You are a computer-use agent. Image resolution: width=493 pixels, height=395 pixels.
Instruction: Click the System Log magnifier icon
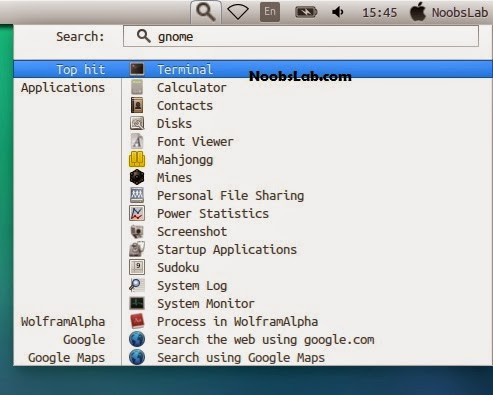click(137, 285)
